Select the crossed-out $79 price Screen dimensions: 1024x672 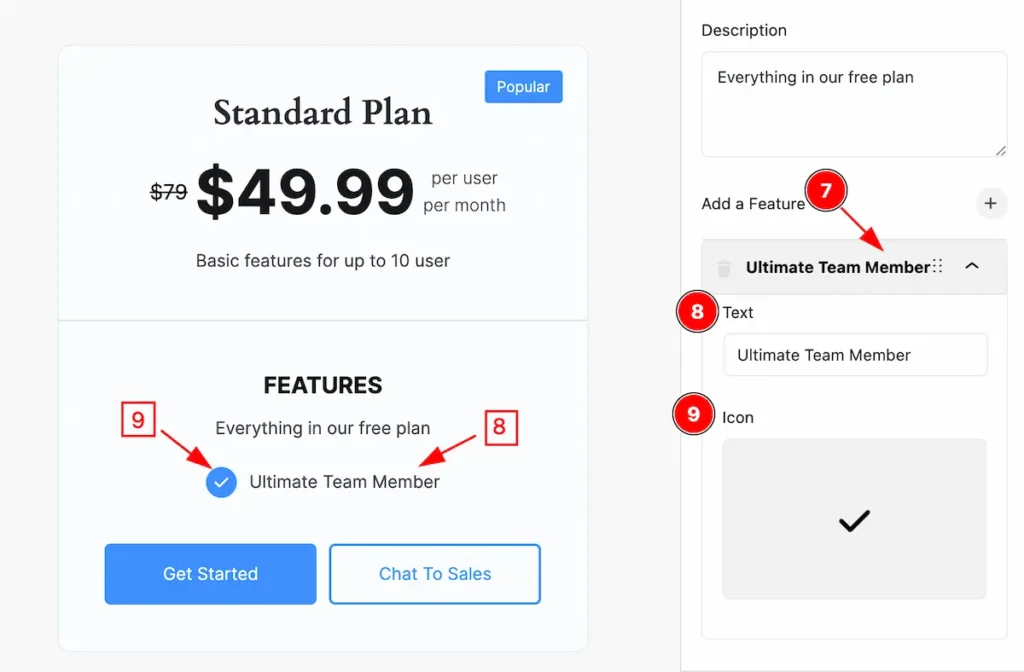pos(168,191)
